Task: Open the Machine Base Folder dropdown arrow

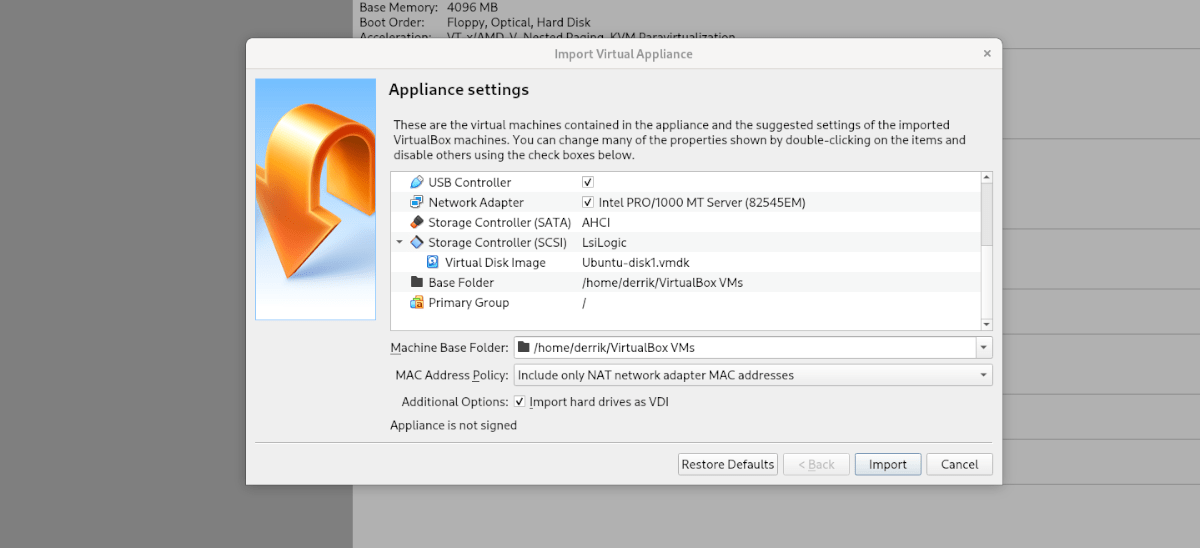Action: point(984,348)
